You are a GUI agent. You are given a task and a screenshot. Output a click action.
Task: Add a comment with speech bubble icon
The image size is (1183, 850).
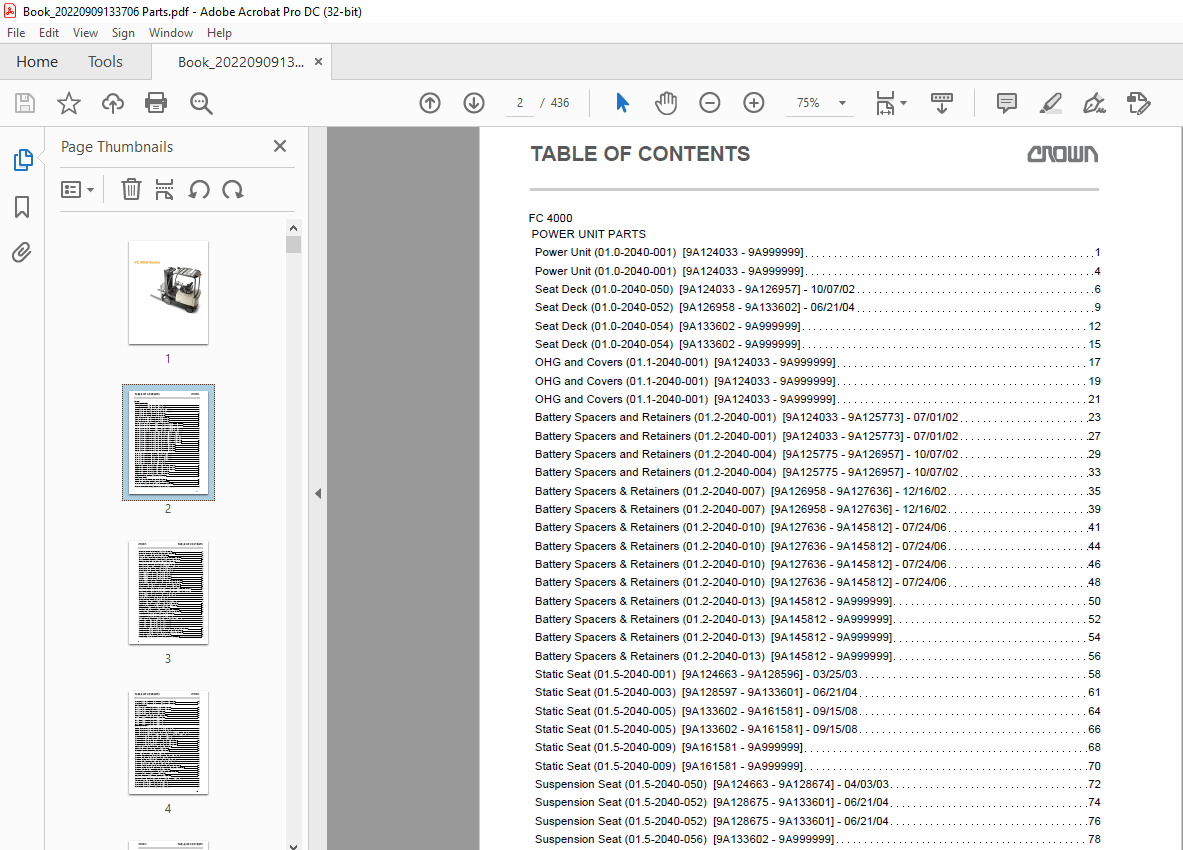pos(1006,103)
